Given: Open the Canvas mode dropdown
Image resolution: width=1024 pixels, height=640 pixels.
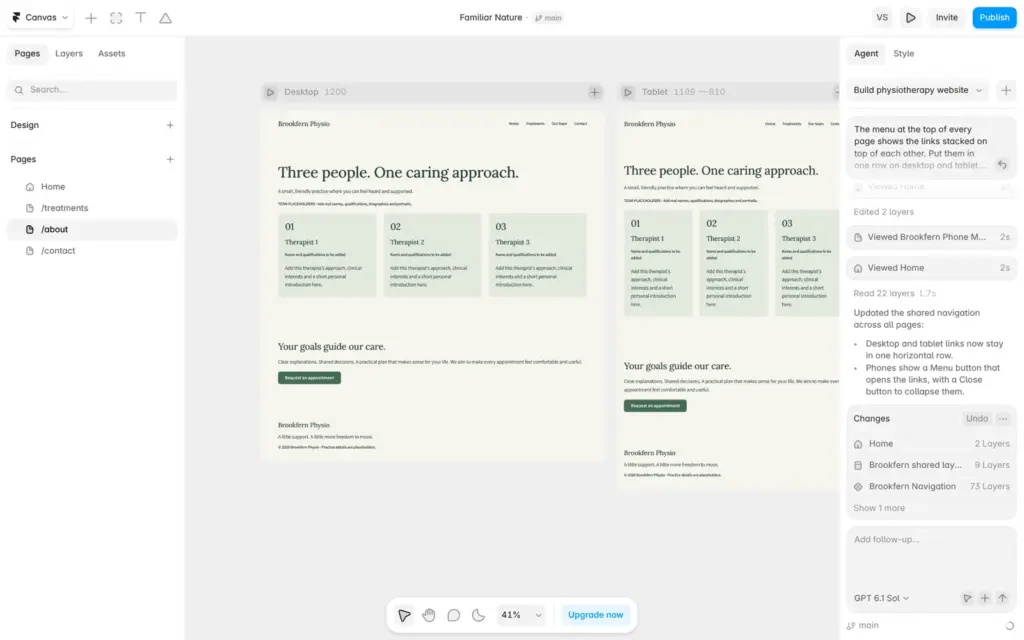Looking at the screenshot, I should point(40,18).
